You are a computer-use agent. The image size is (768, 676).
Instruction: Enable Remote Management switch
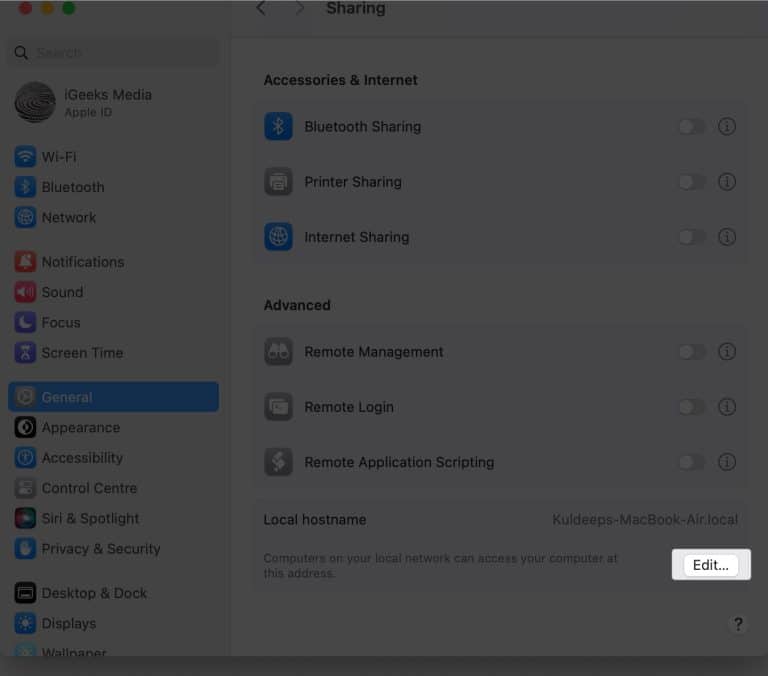click(x=691, y=352)
